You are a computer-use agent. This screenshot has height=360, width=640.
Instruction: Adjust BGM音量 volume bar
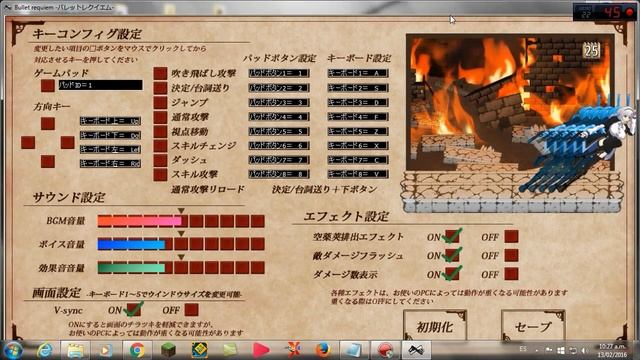181,221
